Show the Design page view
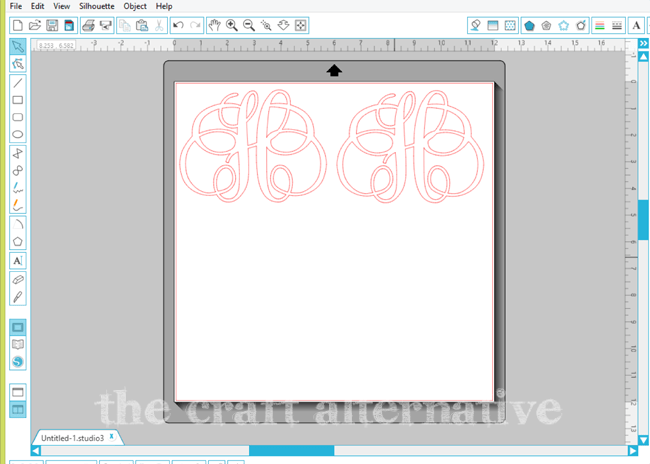Screen dimensions: 650x464 click(18, 327)
